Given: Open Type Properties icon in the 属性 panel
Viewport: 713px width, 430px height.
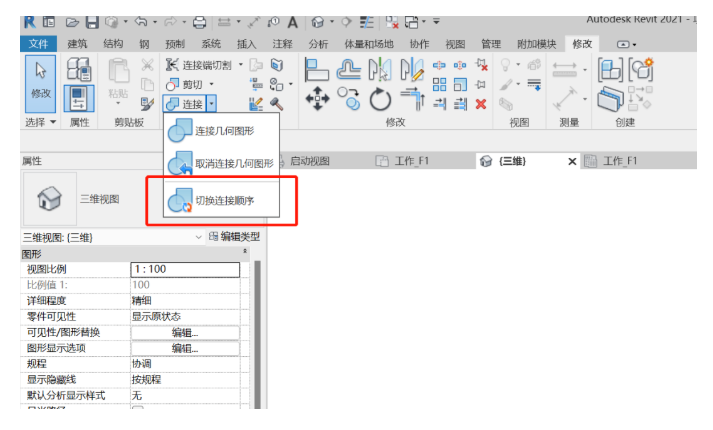Looking at the screenshot, I should 79,69.
